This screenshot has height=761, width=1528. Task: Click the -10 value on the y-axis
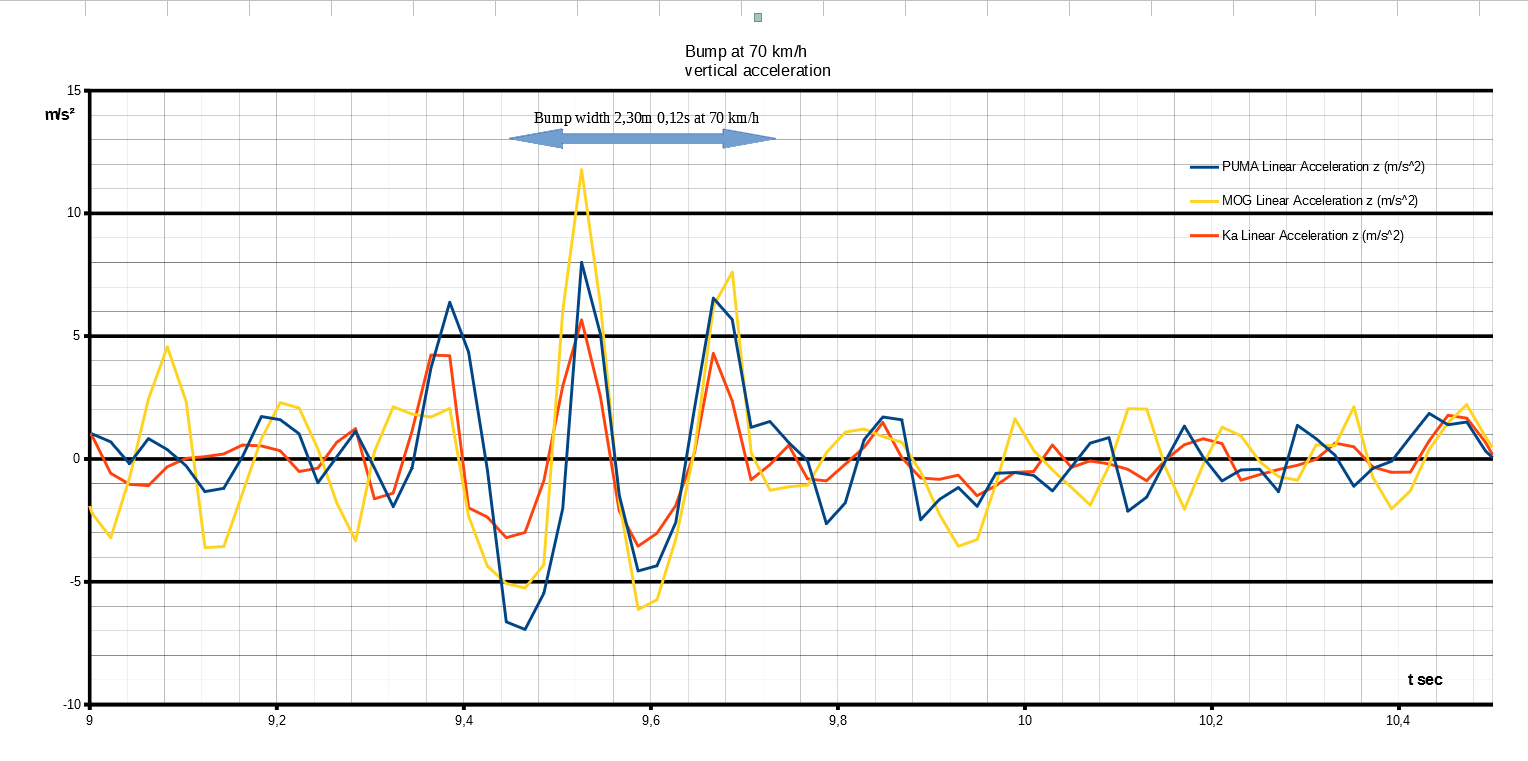[x=71, y=705]
